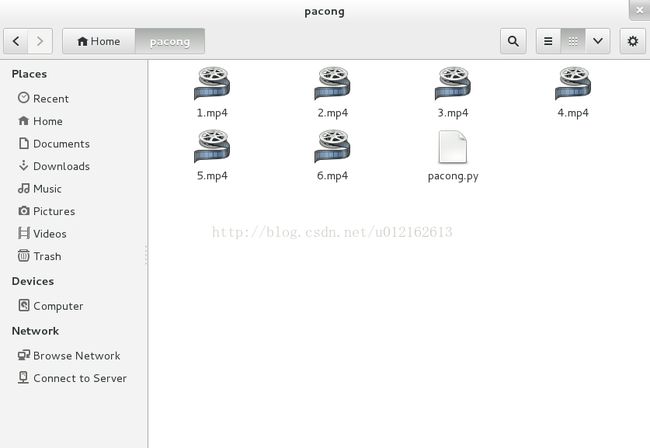
Task: Click the 5.mp4 file name label
Action: click(x=212, y=176)
